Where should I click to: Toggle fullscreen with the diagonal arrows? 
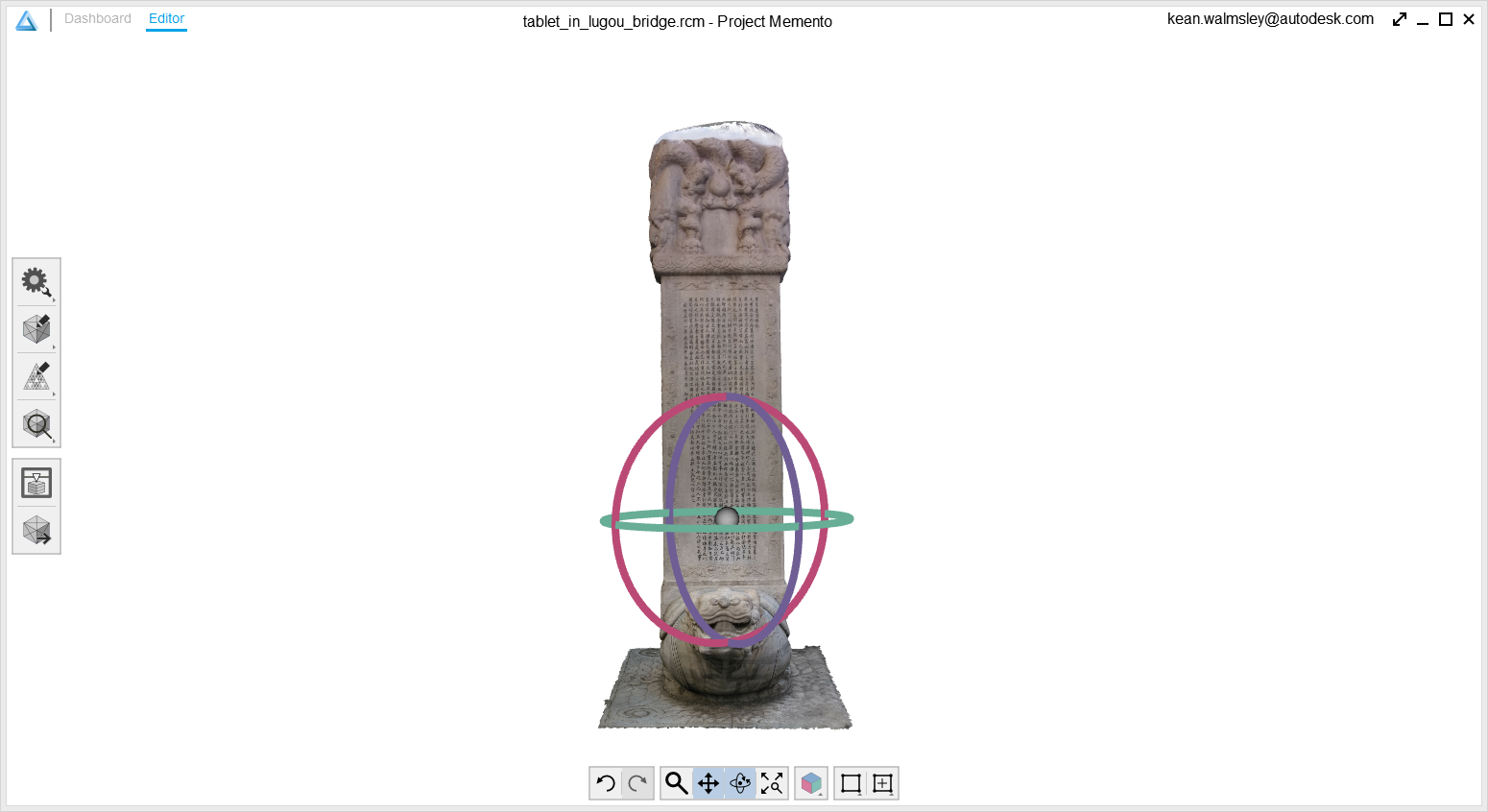click(1400, 19)
